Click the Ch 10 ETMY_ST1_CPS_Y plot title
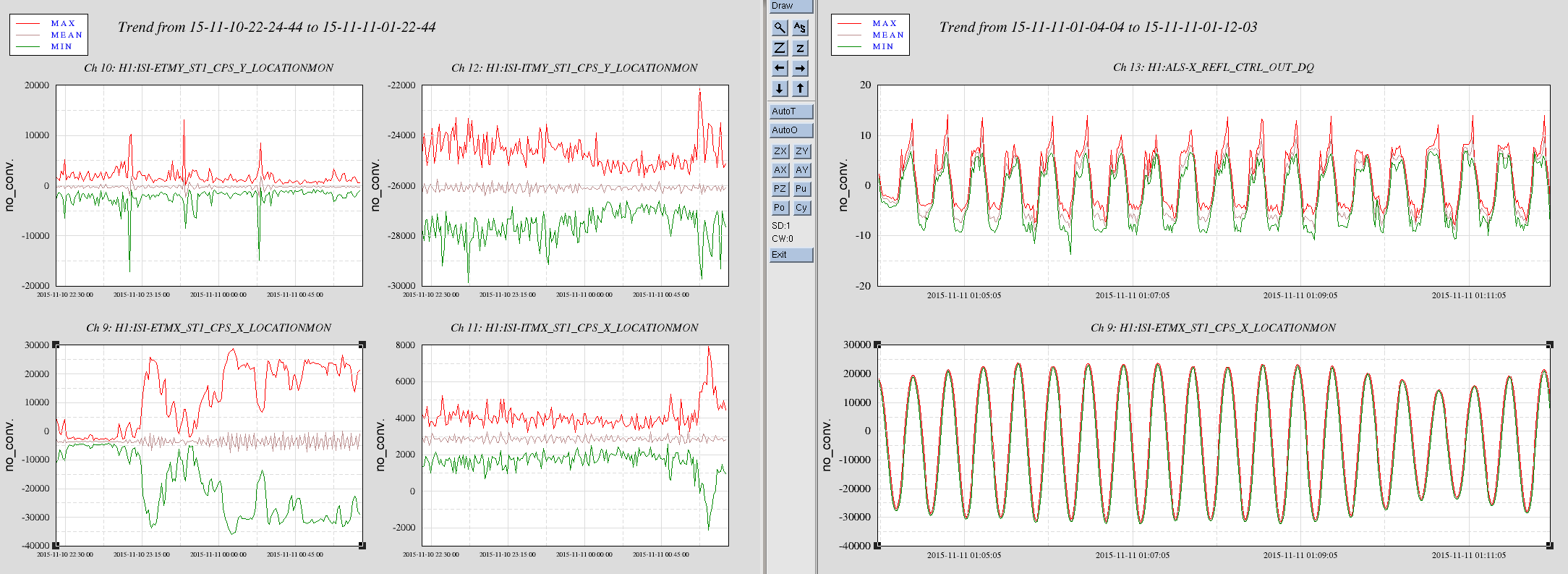 pyautogui.click(x=208, y=68)
